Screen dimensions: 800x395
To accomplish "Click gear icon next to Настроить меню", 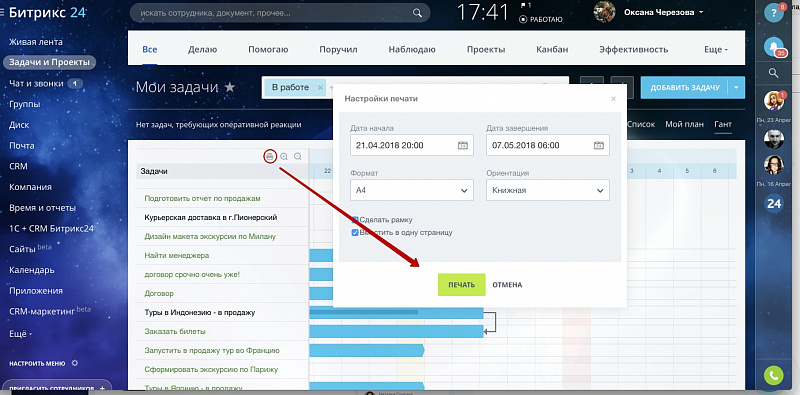I will point(75,363).
